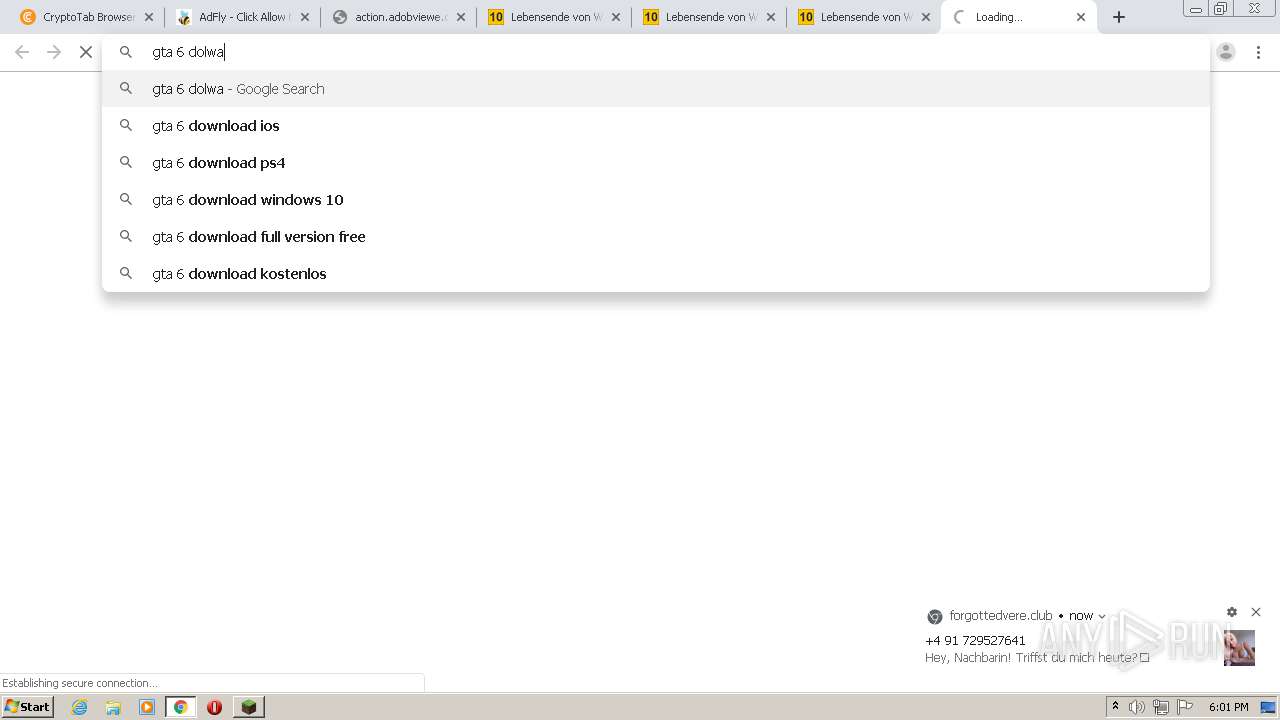Viewport: 1280px width, 720px height.
Task: Restore down the browser window
Action: point(1221,9)
